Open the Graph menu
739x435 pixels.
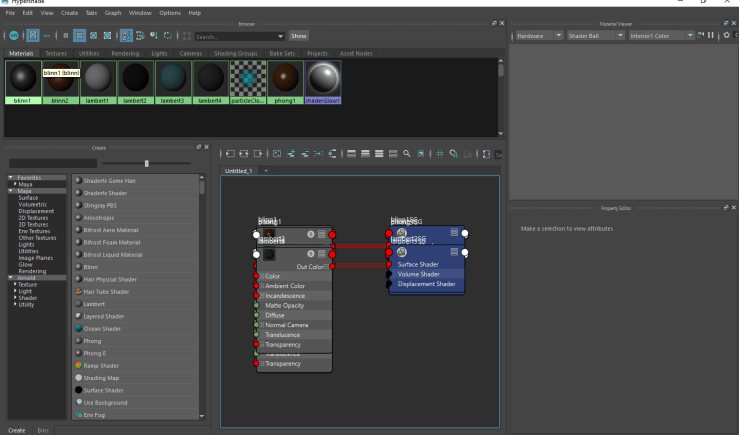click(x=112, y=13)
